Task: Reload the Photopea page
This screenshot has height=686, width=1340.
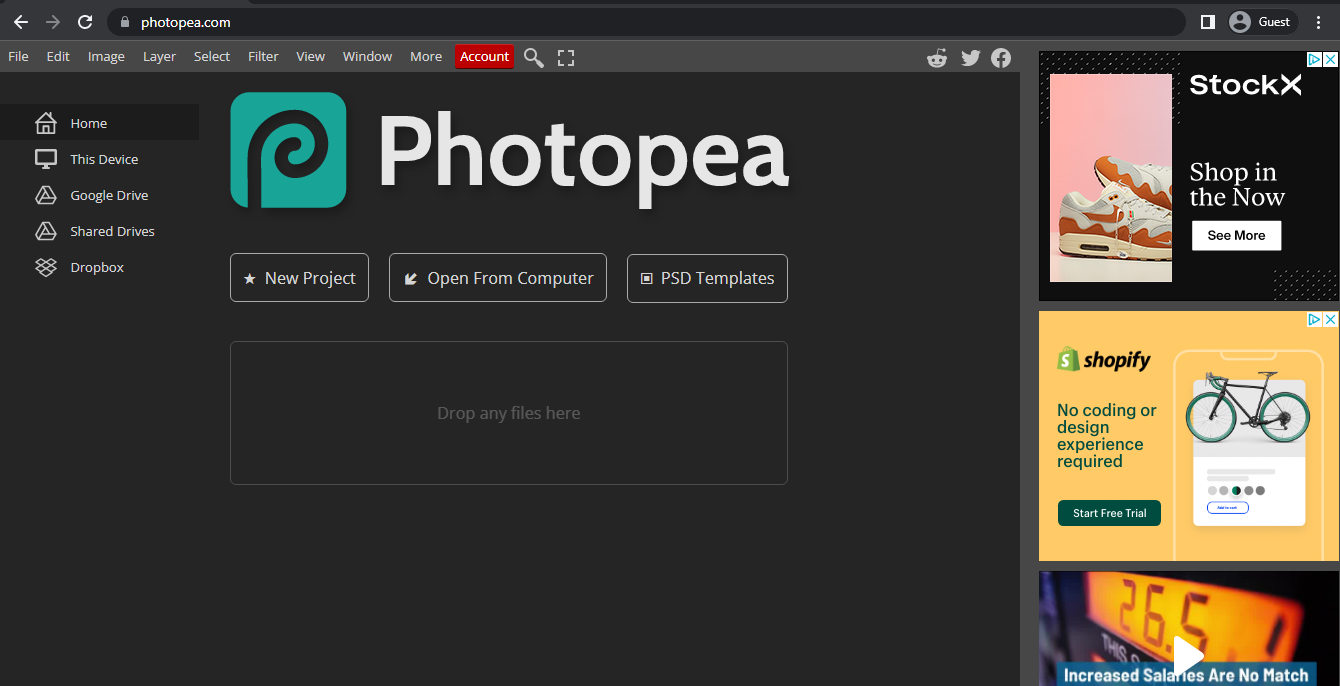Action: tap(85, 22)
